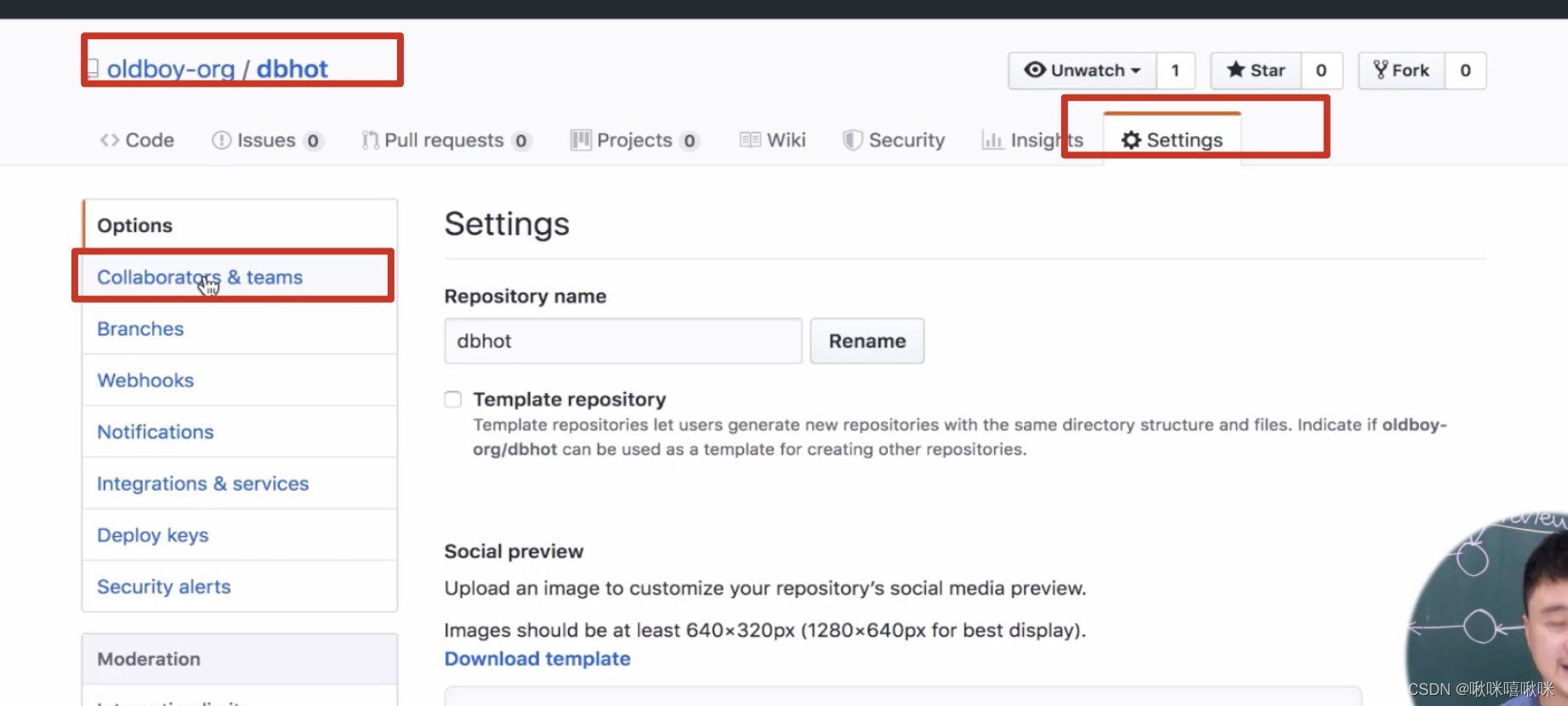Viewport: 1568px width, 706px height.
Task: Click the Pull requests branch icon
Action: [x=370, y=140]
